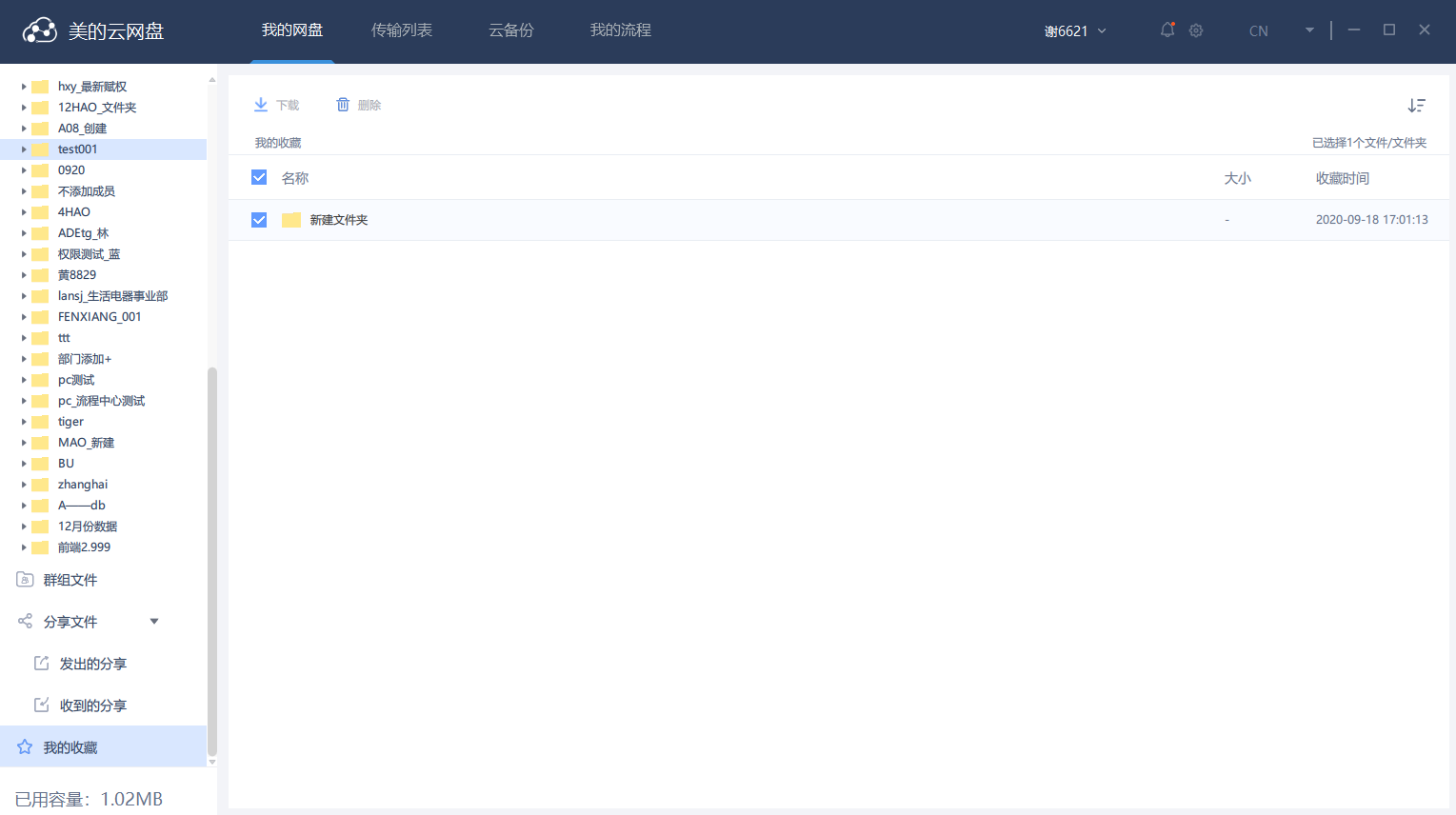This screenshot has height=815, width=1456.
Task: Uncheck the 新建文件夹 row checkbox
Action: [259, 220]
